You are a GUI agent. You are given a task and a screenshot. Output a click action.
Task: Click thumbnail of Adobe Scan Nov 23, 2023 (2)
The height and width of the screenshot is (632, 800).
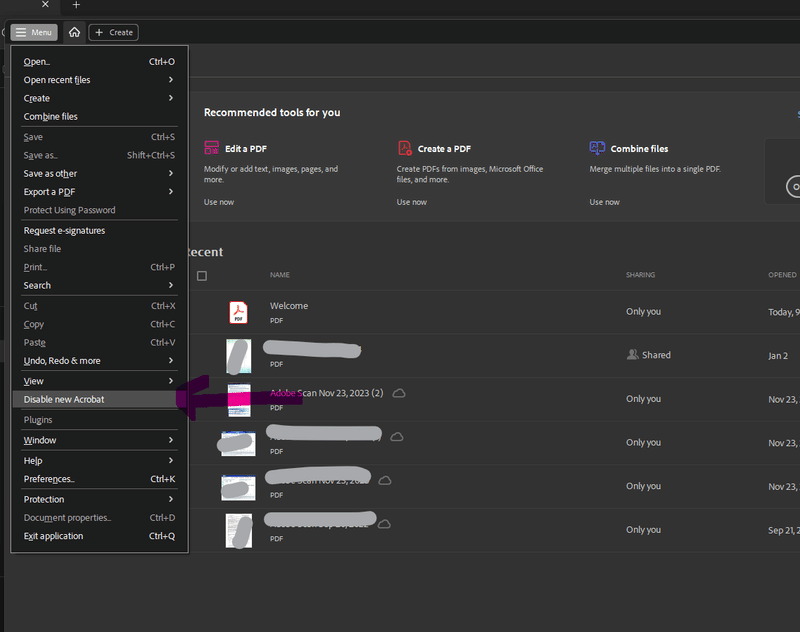(239, 400)
